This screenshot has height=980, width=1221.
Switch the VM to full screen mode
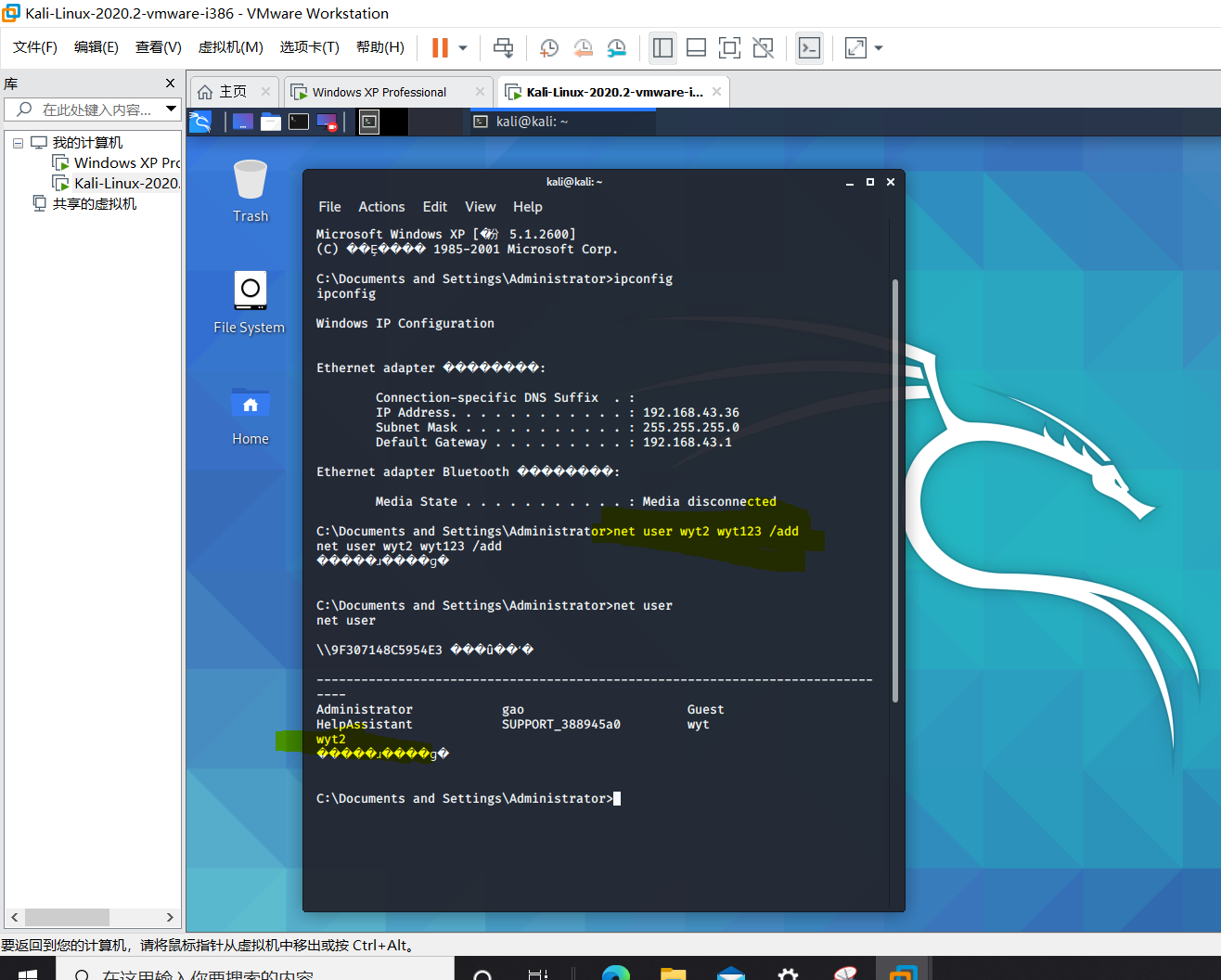pyautogui.click(x=729, y=47)
